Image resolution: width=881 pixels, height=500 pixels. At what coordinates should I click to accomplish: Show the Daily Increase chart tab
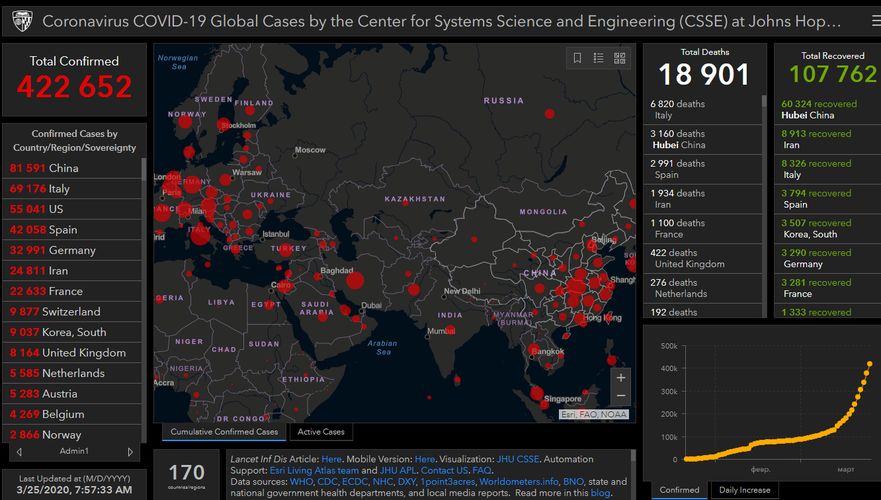click(746, 490)
